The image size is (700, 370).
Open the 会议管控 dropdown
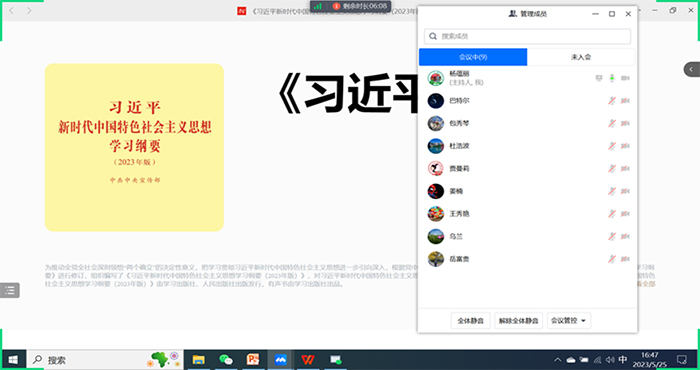click(x=569, y=320)
